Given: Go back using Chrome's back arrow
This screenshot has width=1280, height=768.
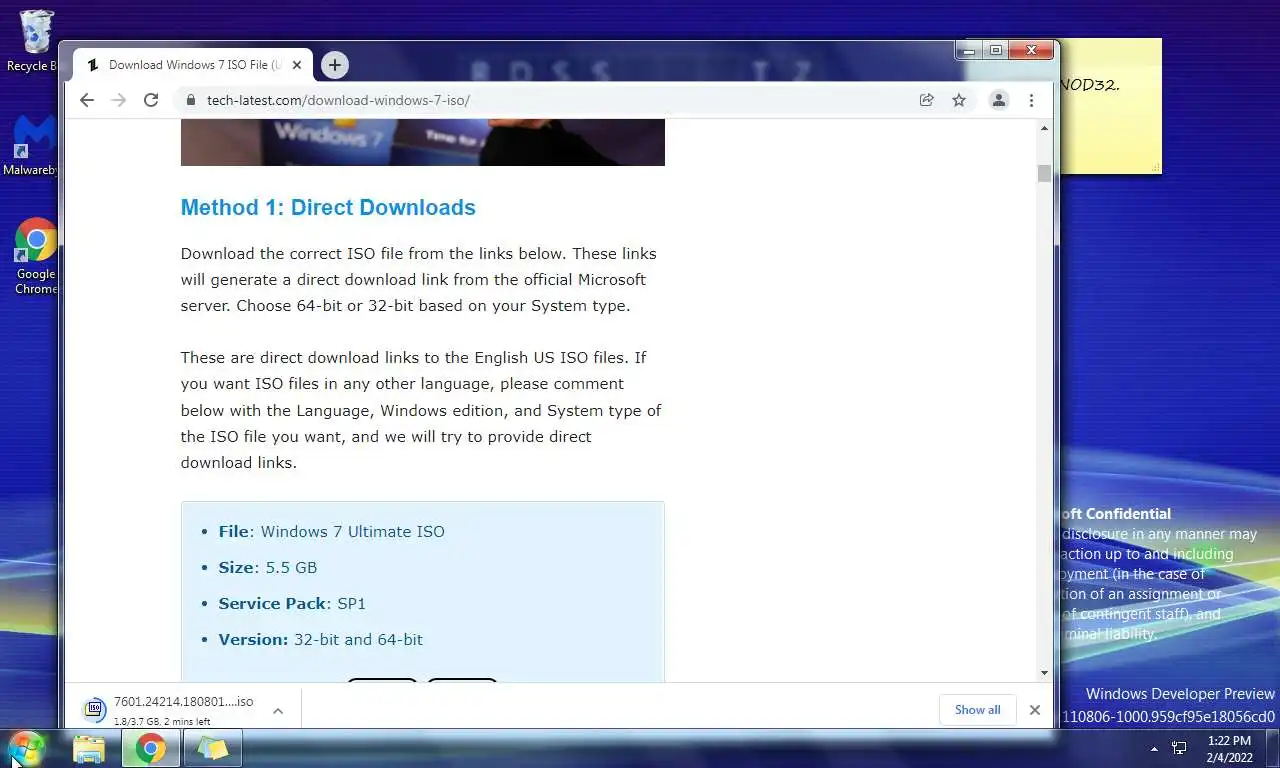Looking at the screenshot, I should (87, 100).
